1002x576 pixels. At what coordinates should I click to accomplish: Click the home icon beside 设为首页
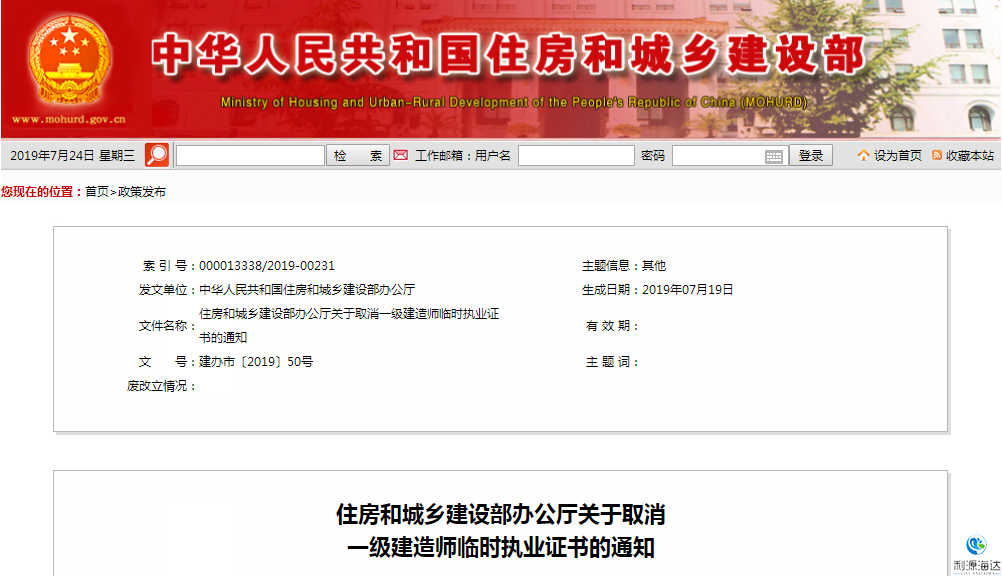tap(863, 155)
